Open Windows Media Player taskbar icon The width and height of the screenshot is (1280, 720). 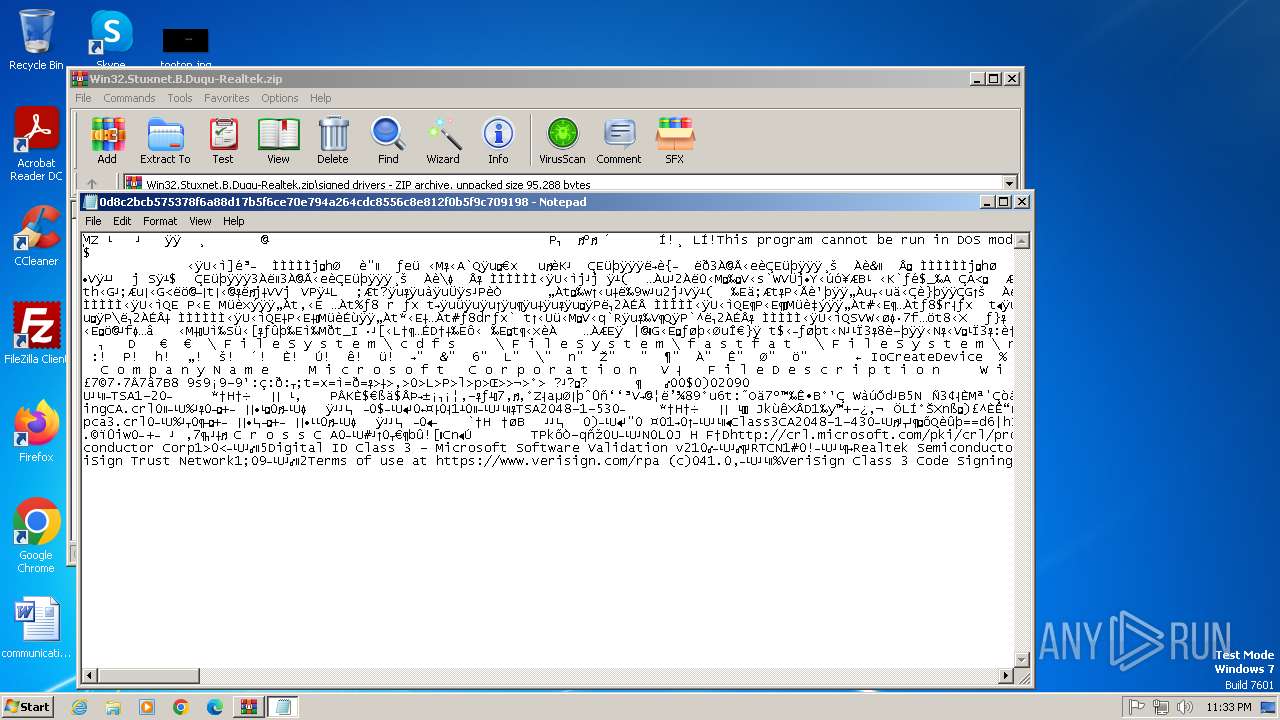point(147,707)
